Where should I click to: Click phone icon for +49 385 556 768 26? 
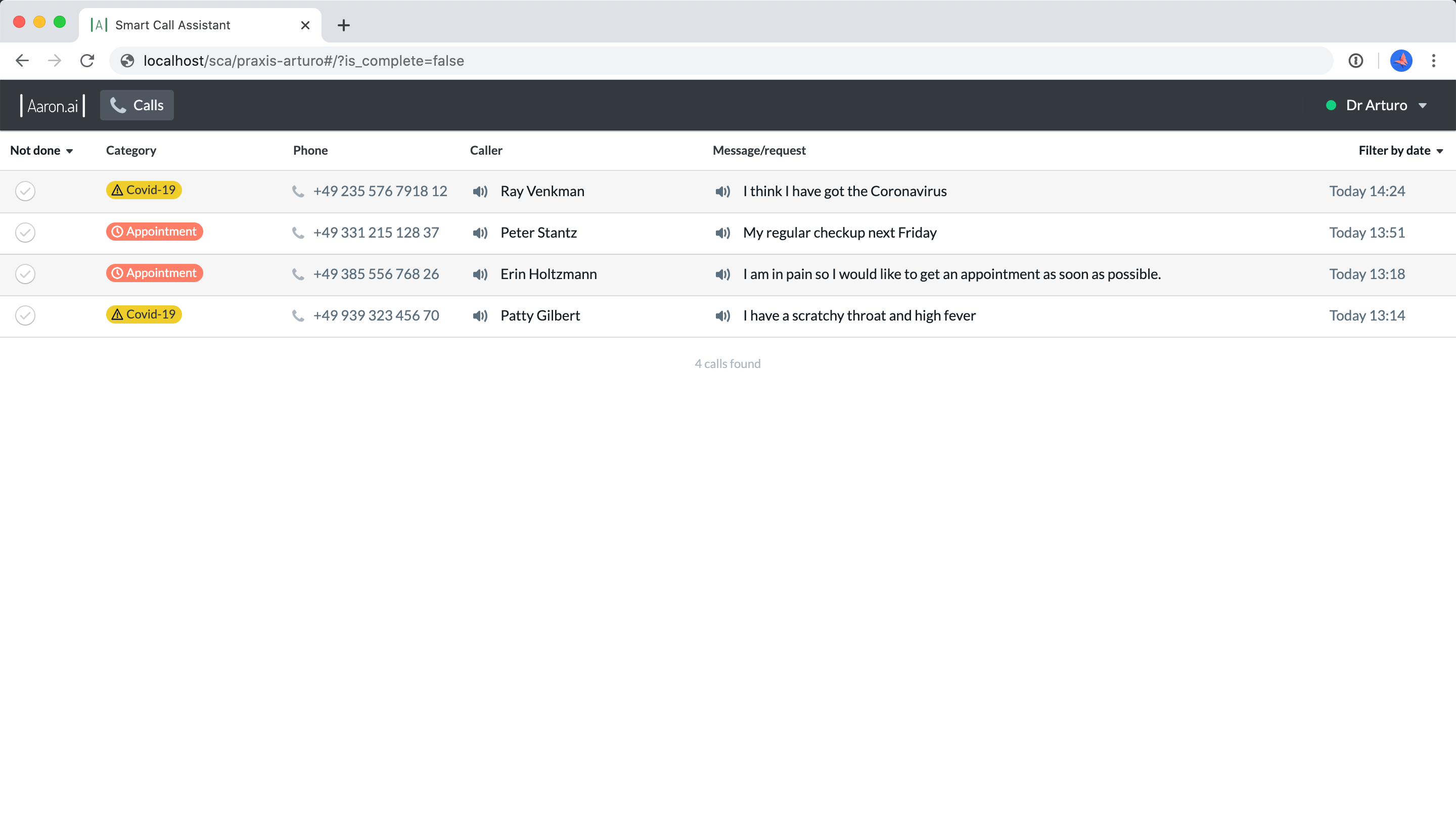point(298,274)
